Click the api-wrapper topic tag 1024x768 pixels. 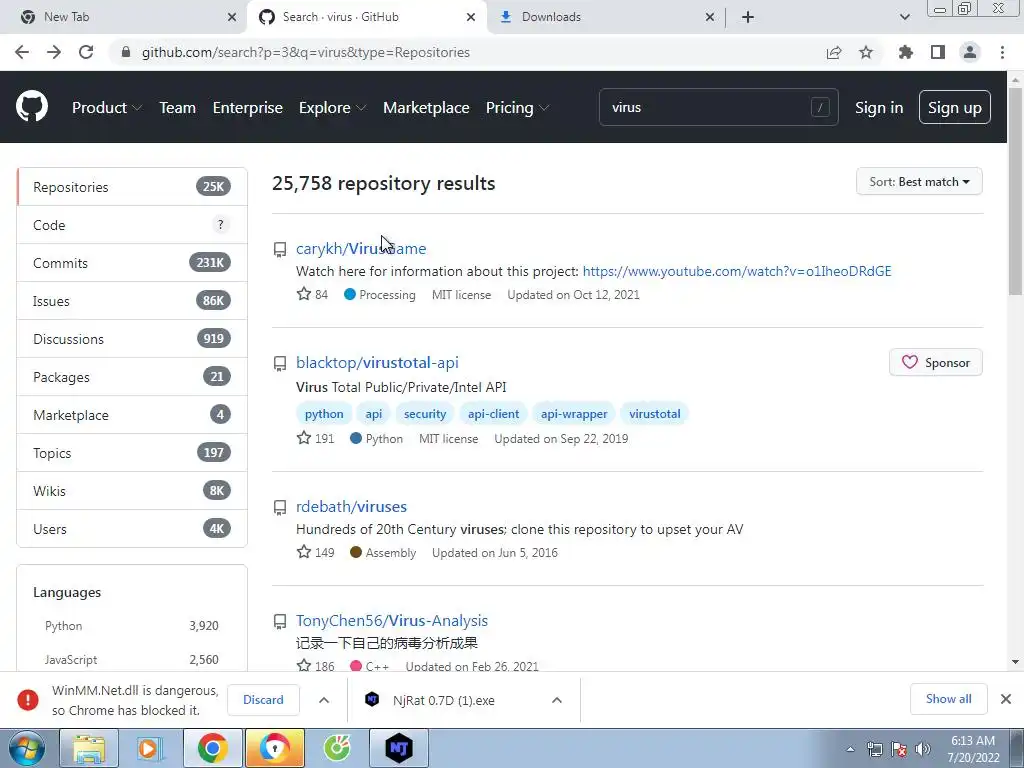pos(573,413)
